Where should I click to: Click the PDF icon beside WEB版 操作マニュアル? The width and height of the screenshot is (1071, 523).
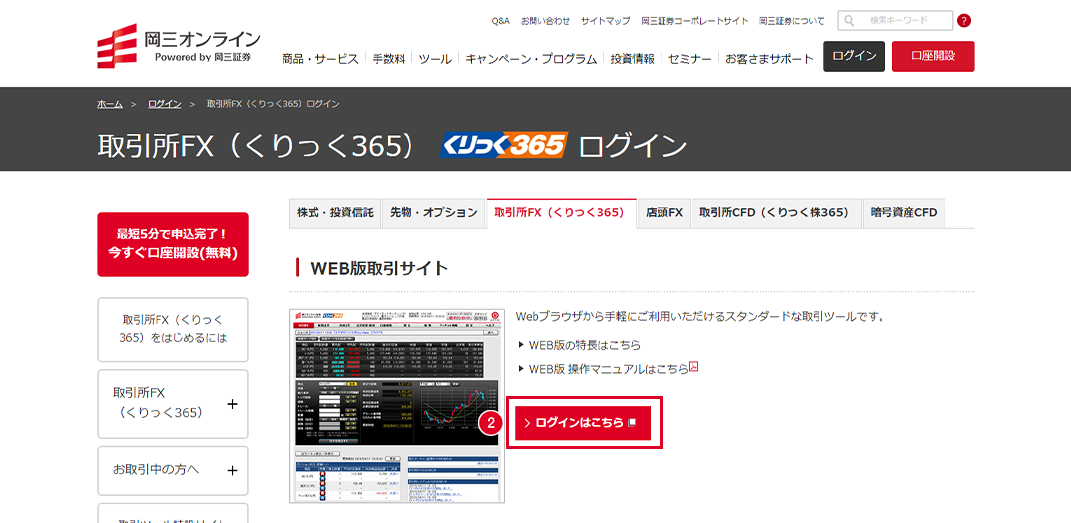[693, 367]
